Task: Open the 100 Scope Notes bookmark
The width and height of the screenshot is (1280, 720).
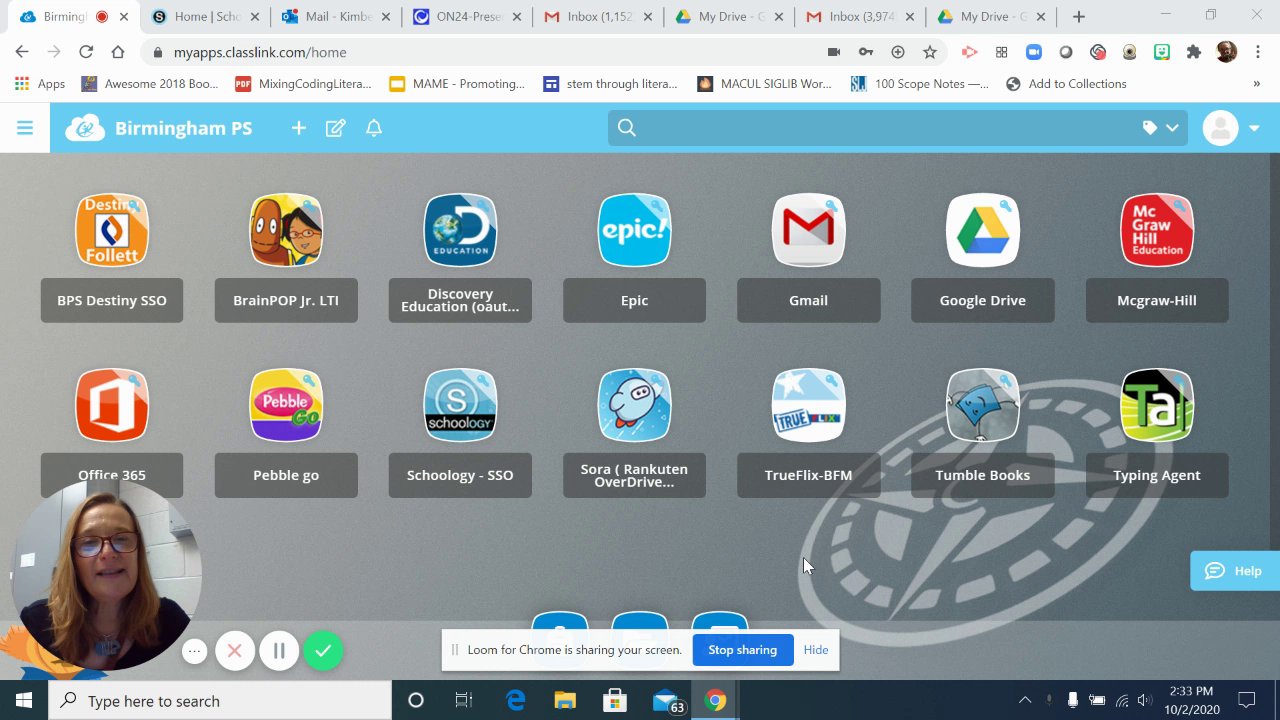Action: 919,84
